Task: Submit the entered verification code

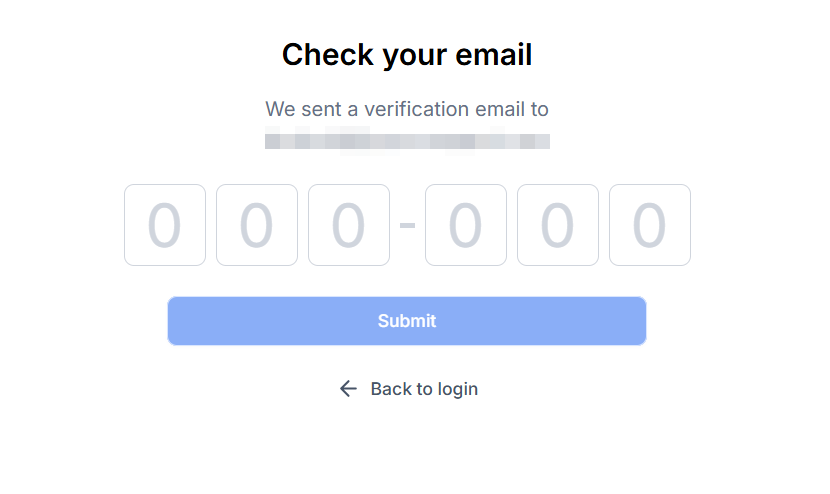Action: tap(407, 321)
